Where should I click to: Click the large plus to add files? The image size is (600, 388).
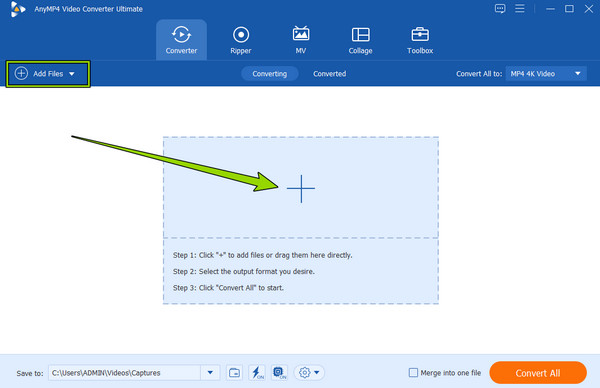(301, 188)
